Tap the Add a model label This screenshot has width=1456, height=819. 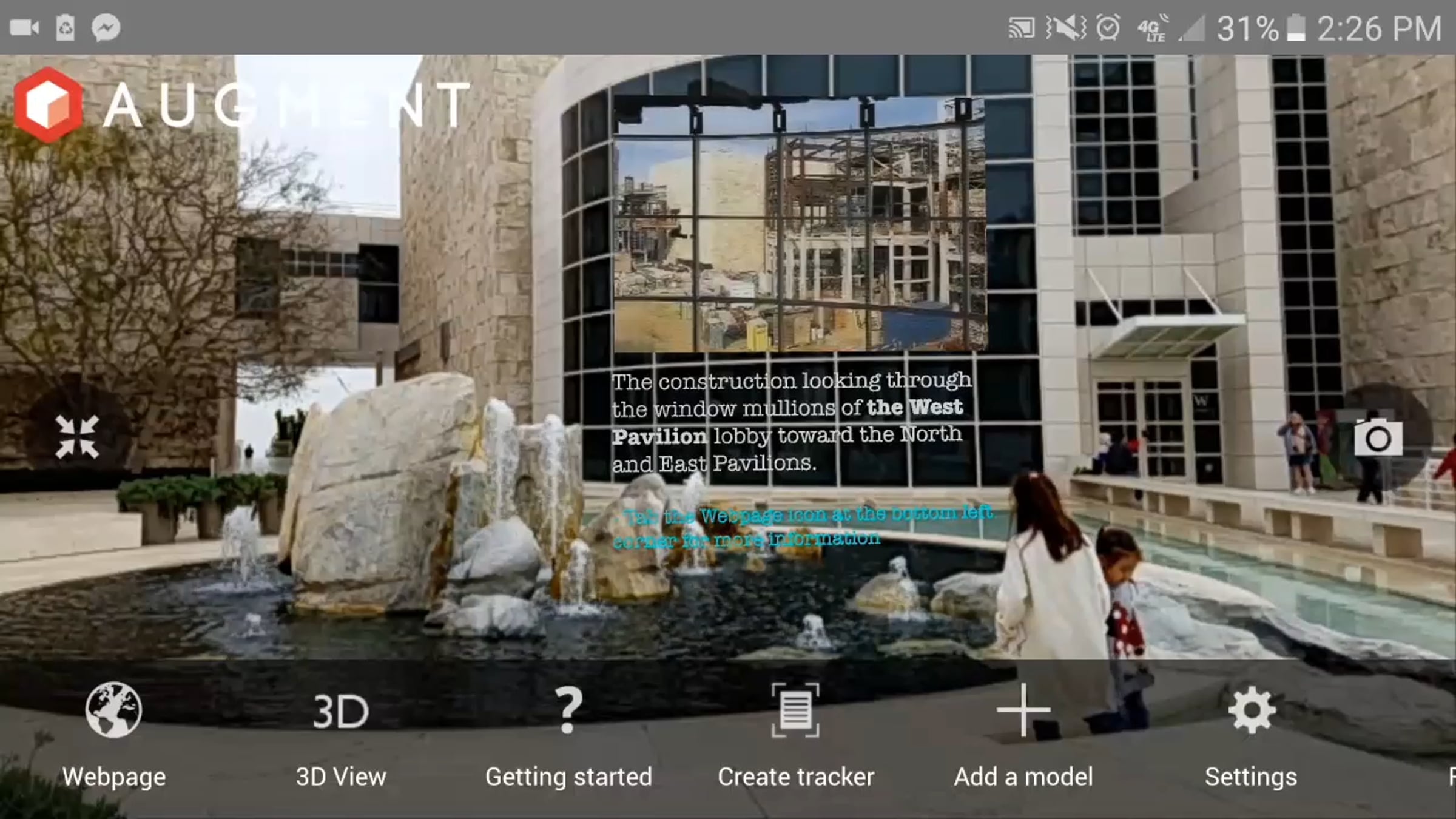coord(1023,777)
